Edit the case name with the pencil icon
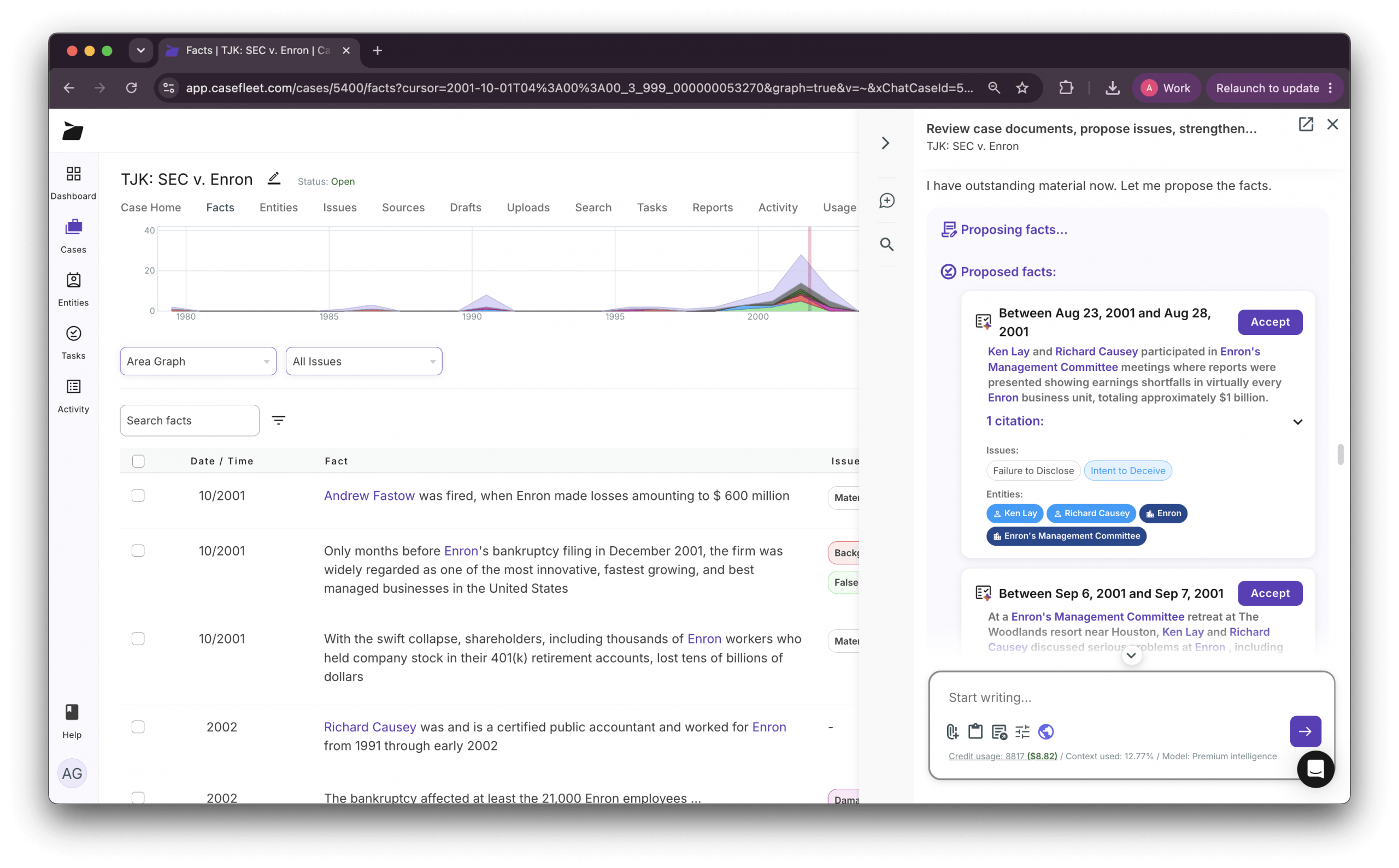Image resolution: width=1399 pixels, height=868 pixels. pos(274,179)
